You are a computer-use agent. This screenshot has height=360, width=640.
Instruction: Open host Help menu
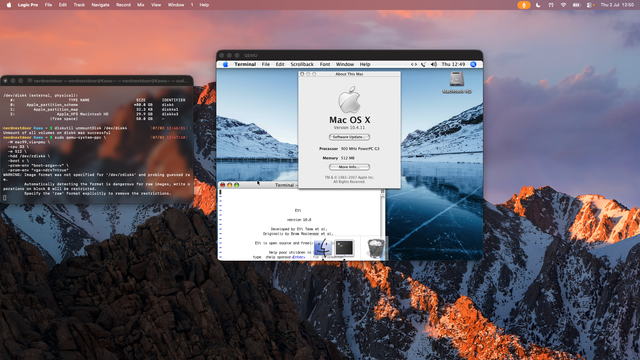tap(204, 5)
